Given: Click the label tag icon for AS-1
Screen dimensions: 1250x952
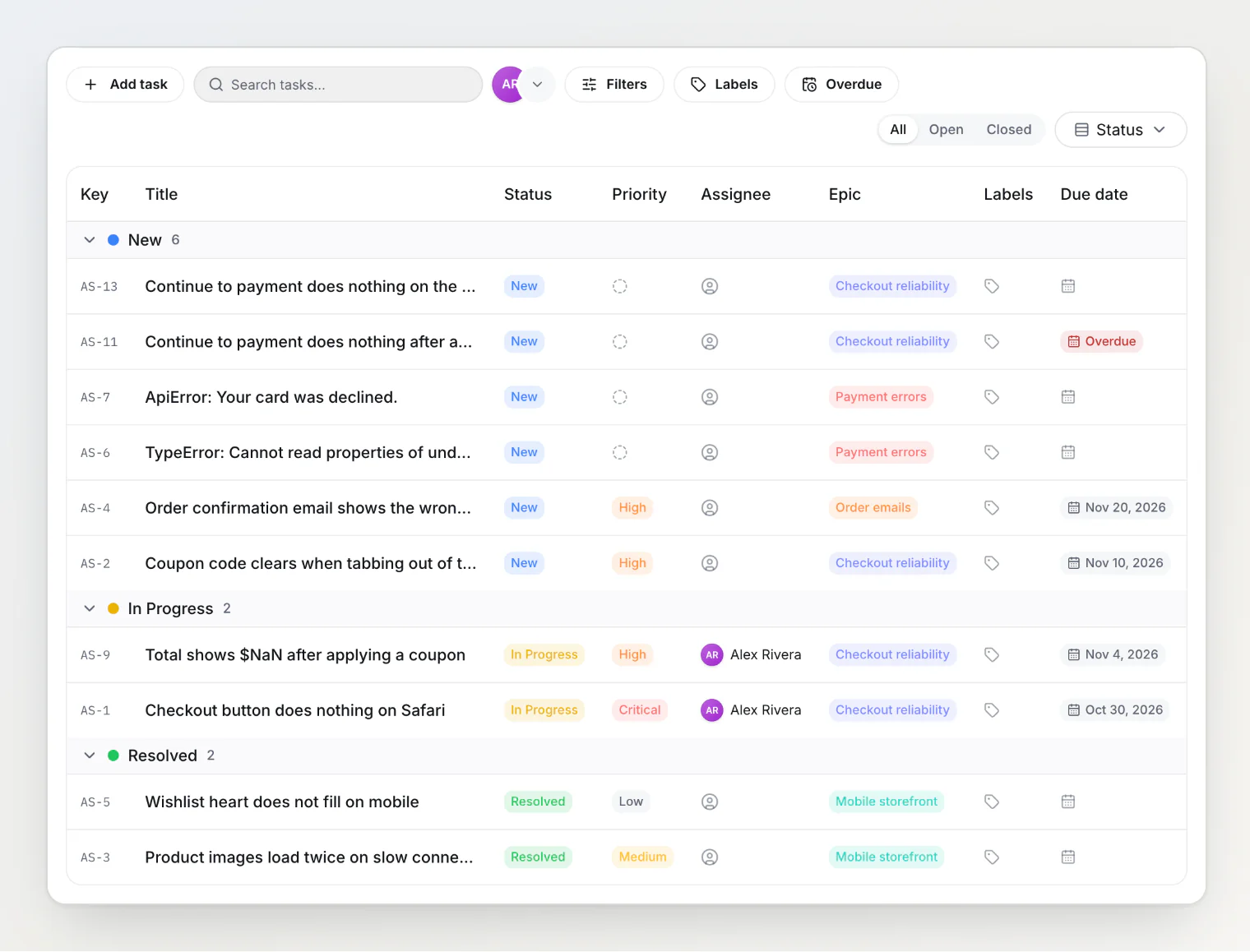Looking at the screenshot, I should (992, 710).
